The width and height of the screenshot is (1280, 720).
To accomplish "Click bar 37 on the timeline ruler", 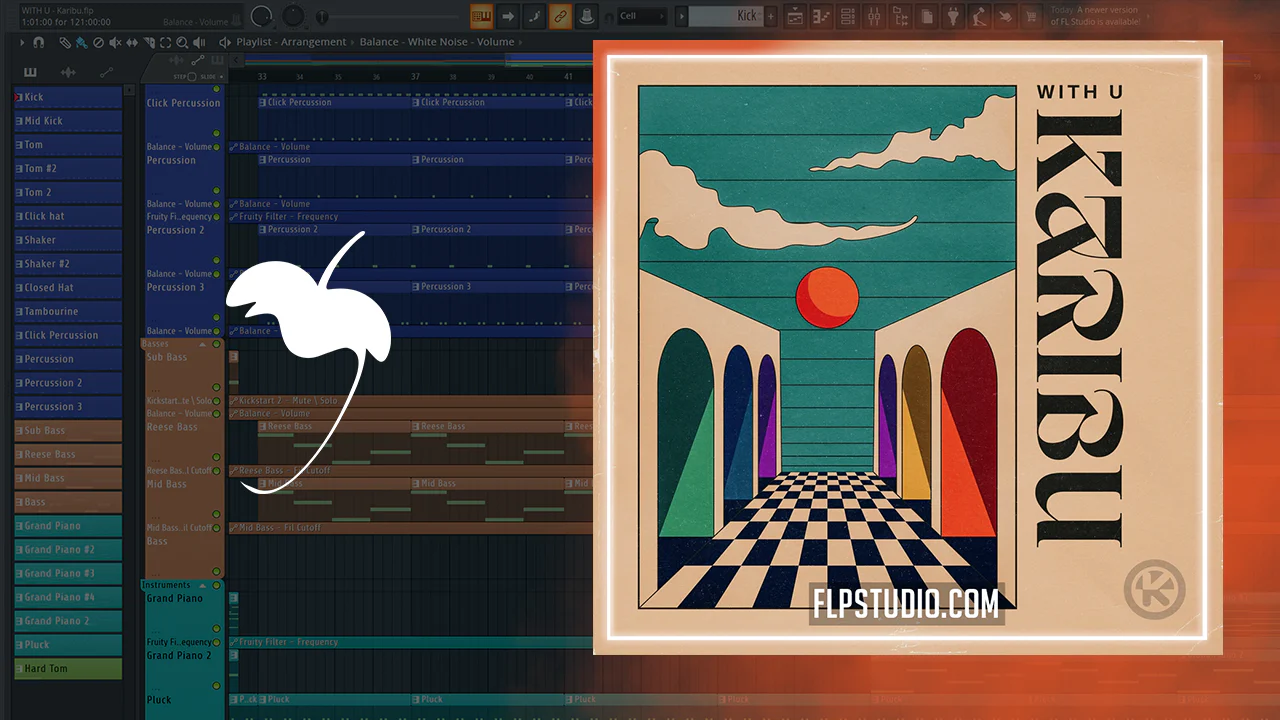I will (x=415, y=77).
